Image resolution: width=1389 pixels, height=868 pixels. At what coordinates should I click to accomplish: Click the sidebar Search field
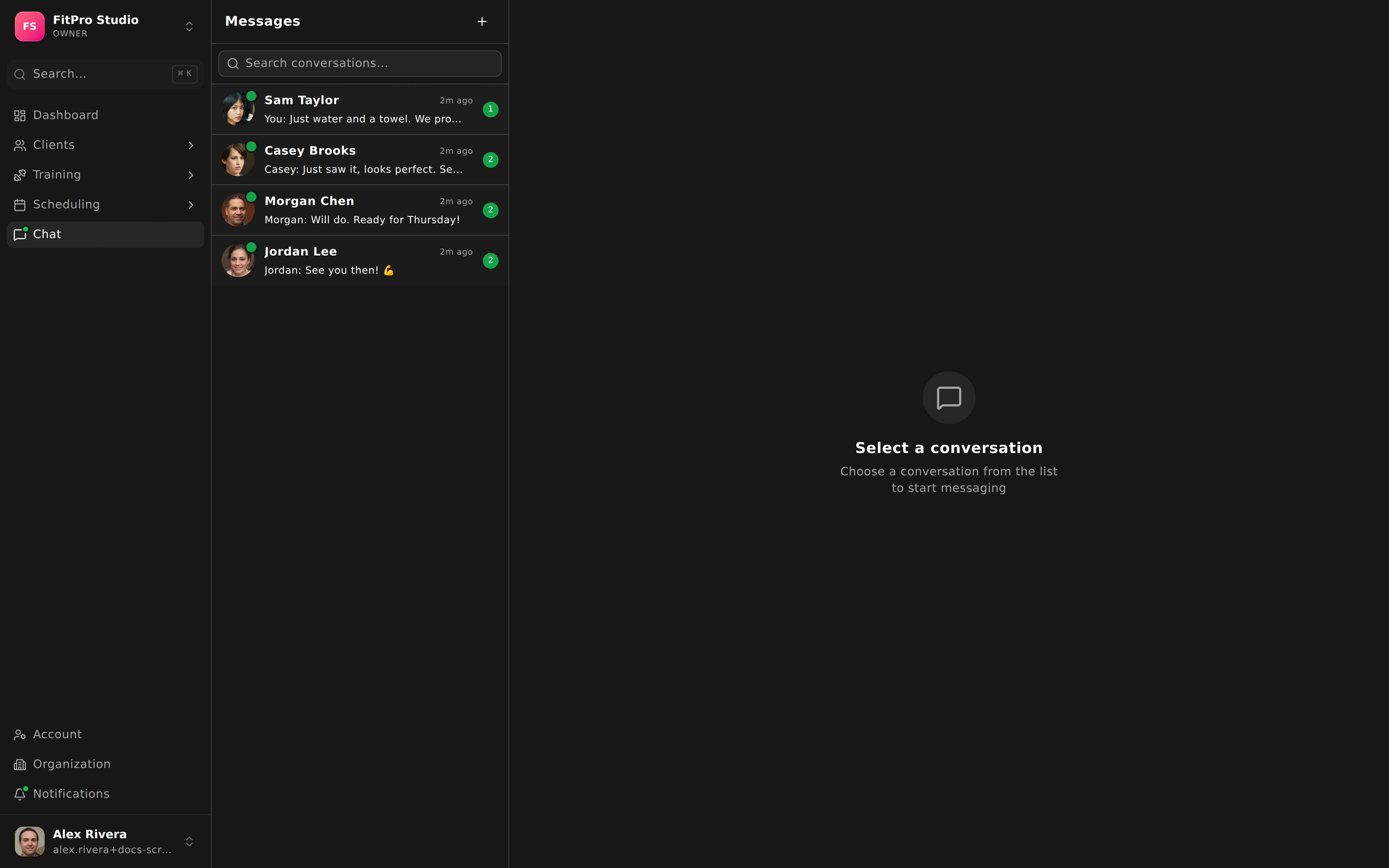tap(105, 74)
